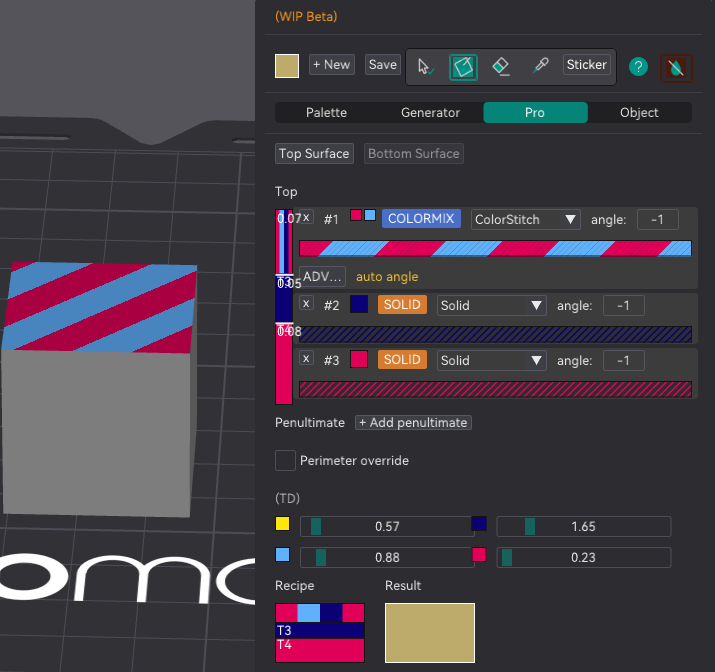Toggle the SOLID mode on layer #3
This screenshot has height=672, width=715.
click(x=402, y=360)
